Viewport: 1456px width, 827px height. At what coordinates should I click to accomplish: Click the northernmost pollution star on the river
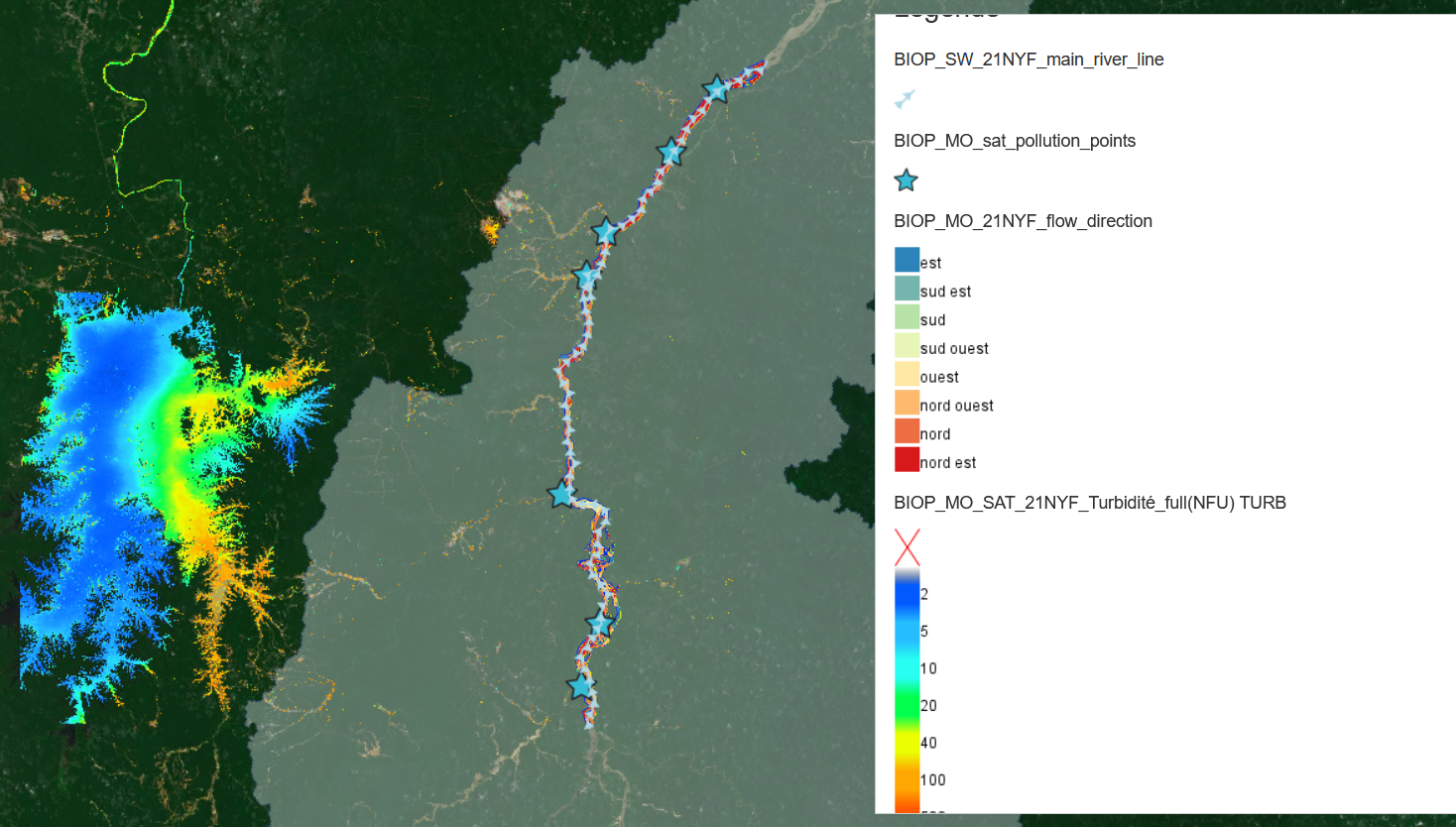716,89
